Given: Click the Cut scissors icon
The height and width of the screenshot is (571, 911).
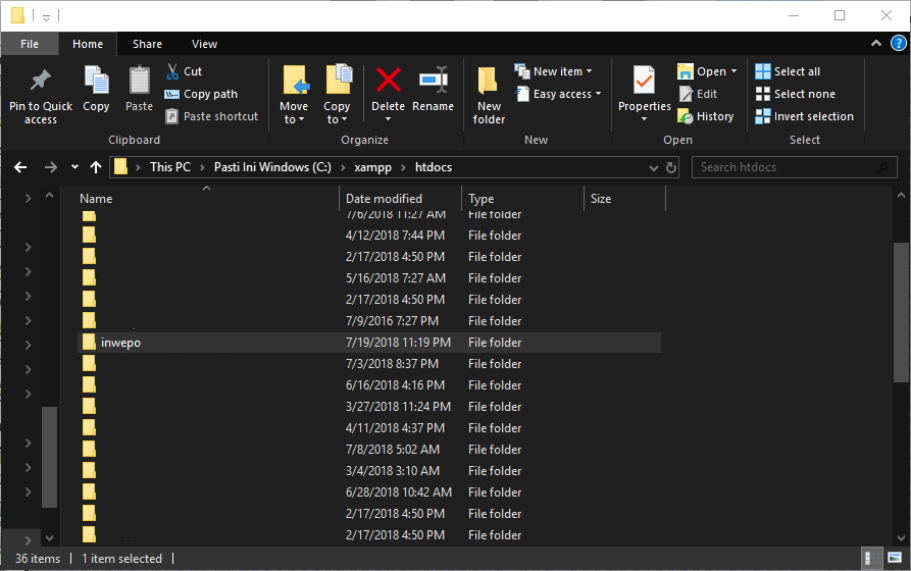Looking at the screenshot, I should [x=172, y=71].
